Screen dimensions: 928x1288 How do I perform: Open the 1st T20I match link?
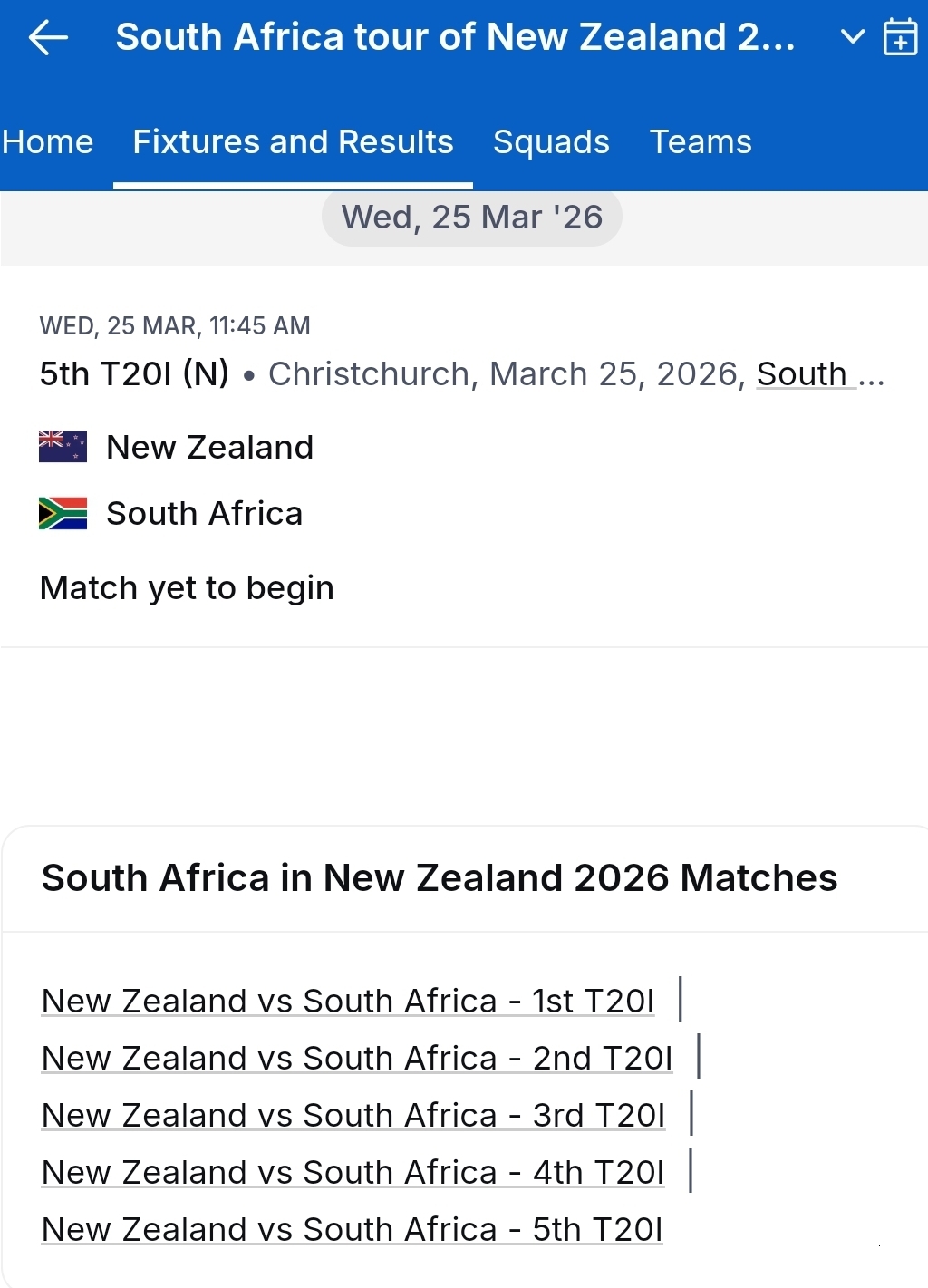point(348,1001)
